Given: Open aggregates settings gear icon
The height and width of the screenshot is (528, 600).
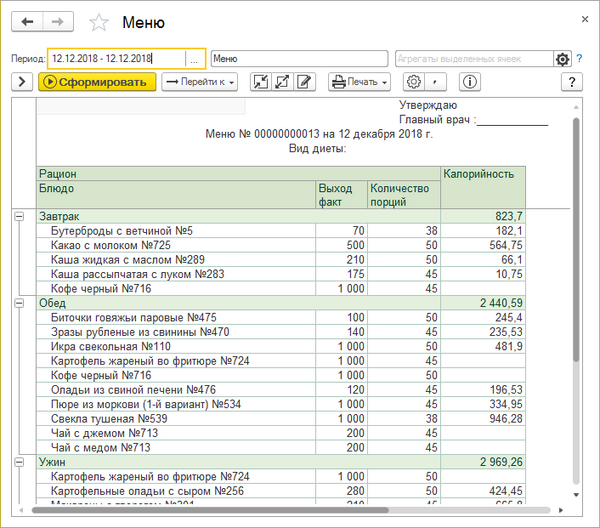Looking at the screenshot, I should 563,59.
